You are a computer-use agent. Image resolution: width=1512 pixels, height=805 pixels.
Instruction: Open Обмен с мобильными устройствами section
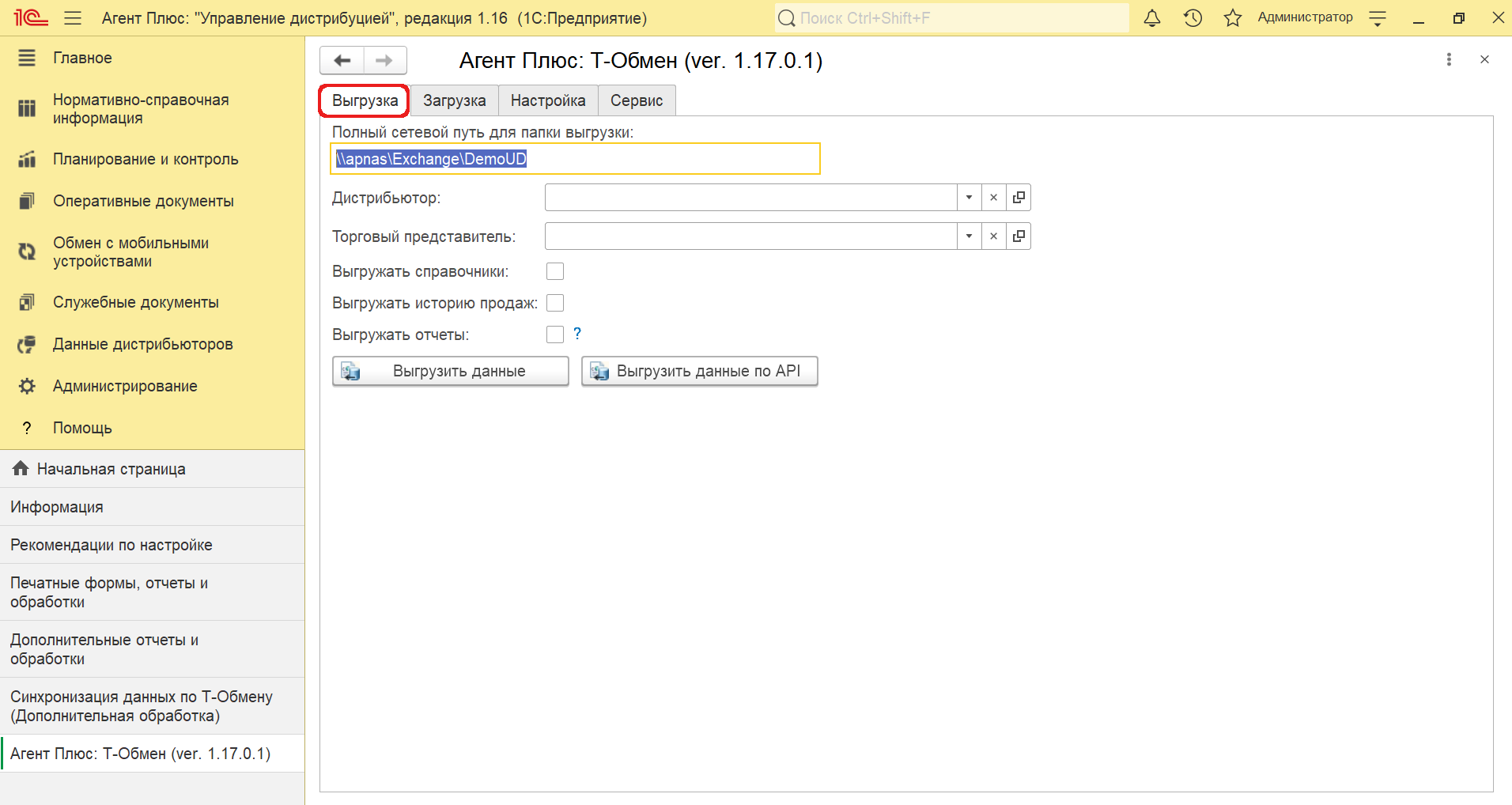coord(152,251)
